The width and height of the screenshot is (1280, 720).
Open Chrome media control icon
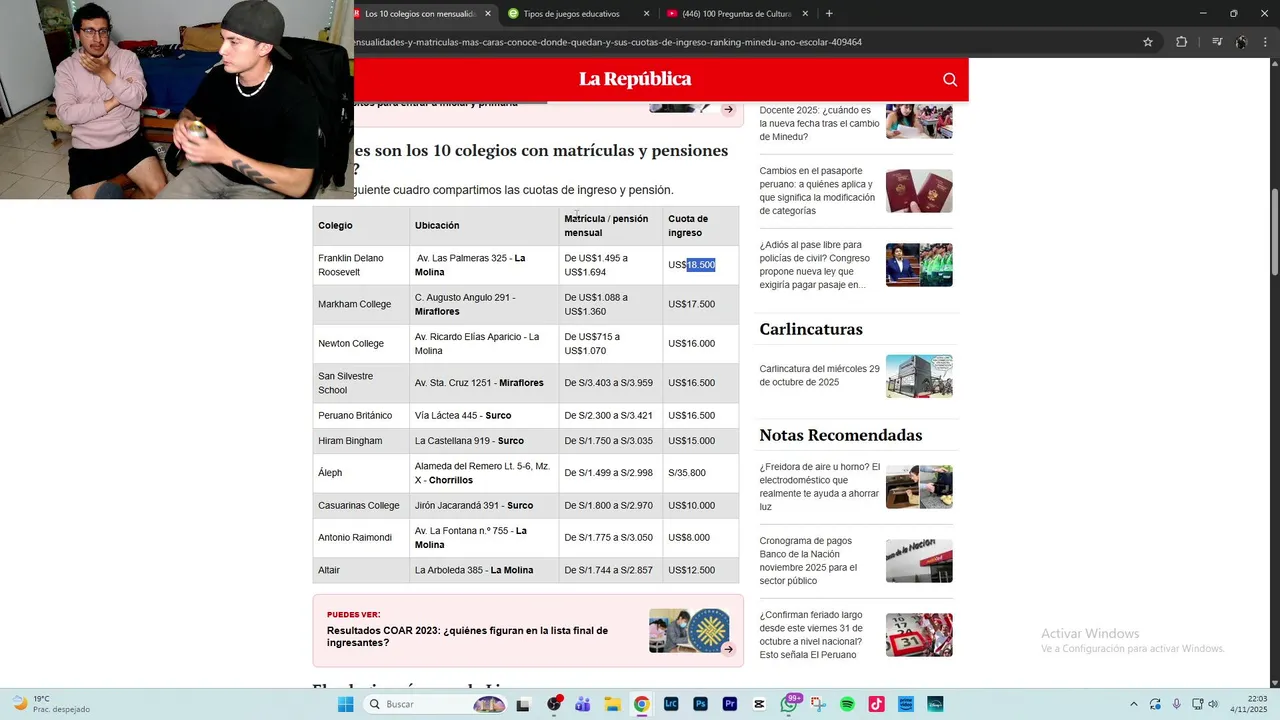click(1217, 42)
